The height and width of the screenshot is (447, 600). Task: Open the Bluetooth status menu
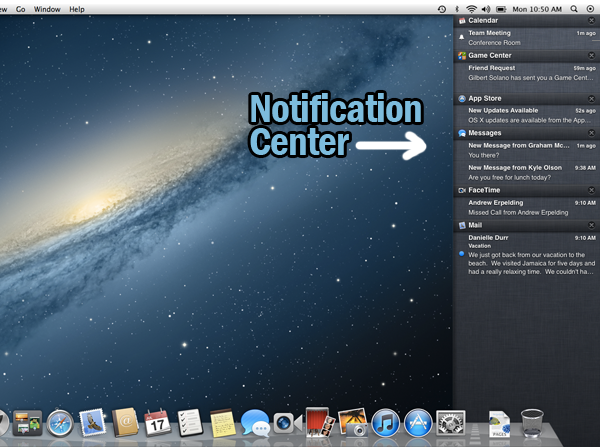pyautogui.click(x=457, y=9)
